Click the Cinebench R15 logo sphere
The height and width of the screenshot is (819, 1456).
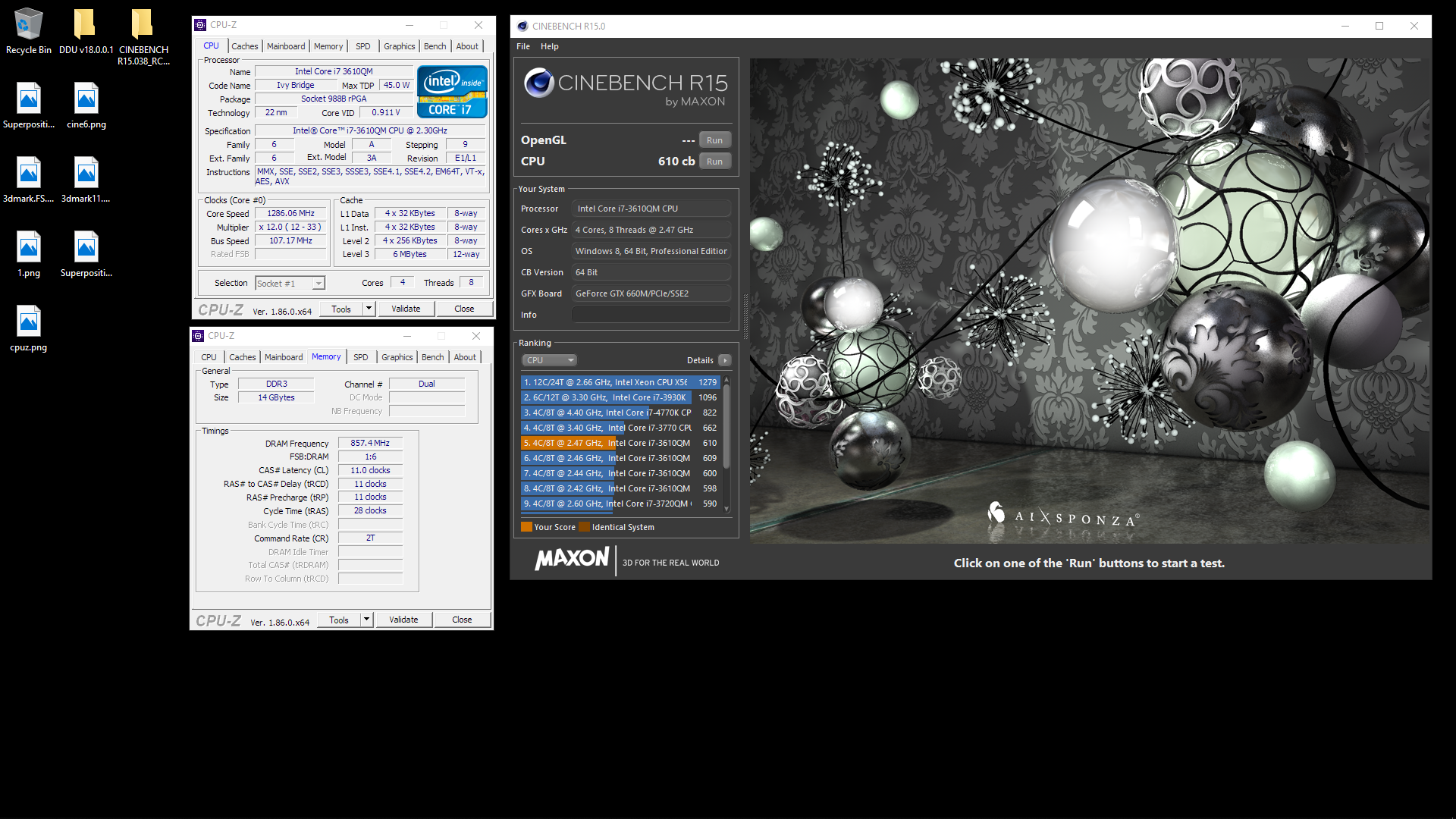(x=539, y=83)
